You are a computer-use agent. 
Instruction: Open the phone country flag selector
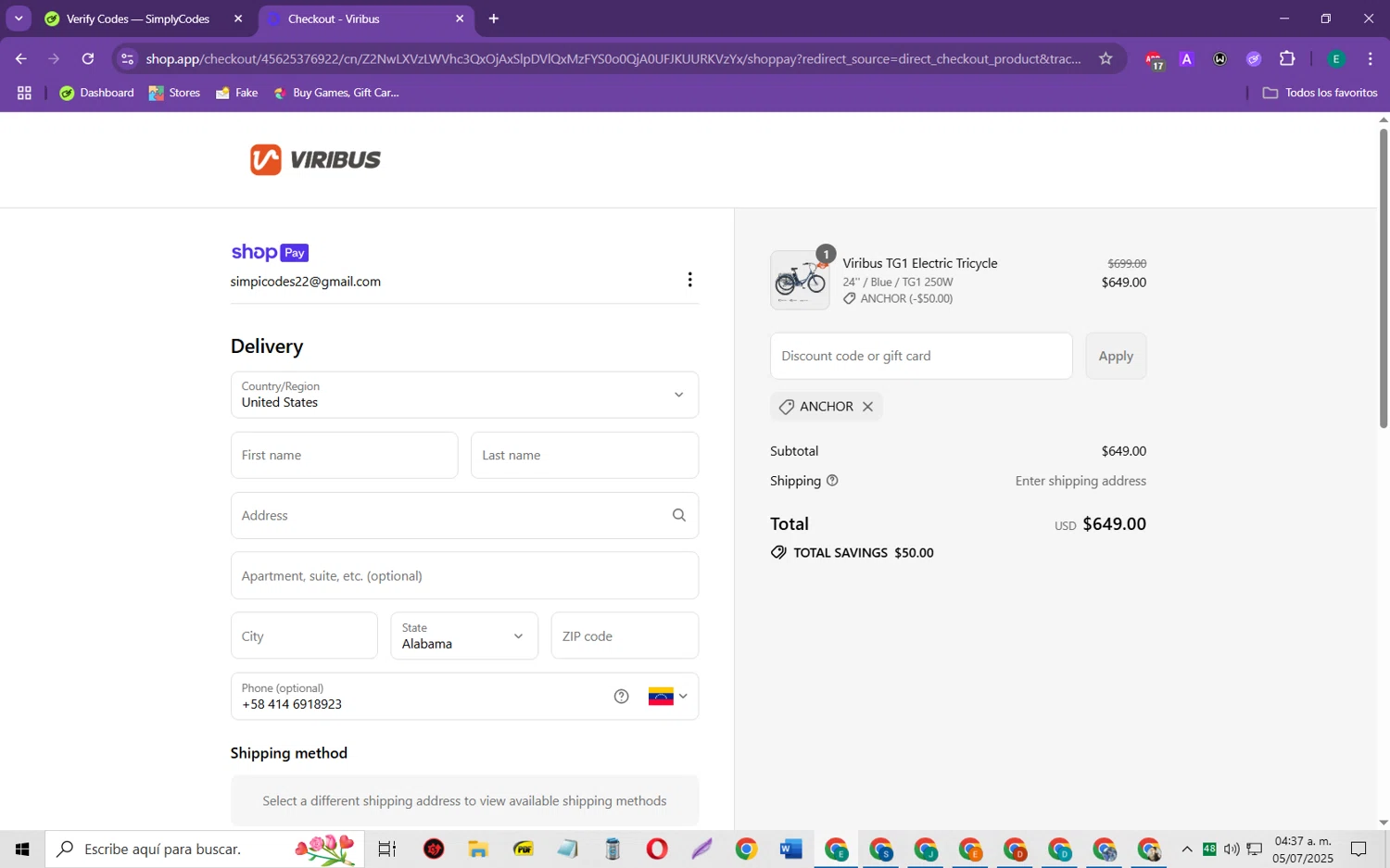668,697
